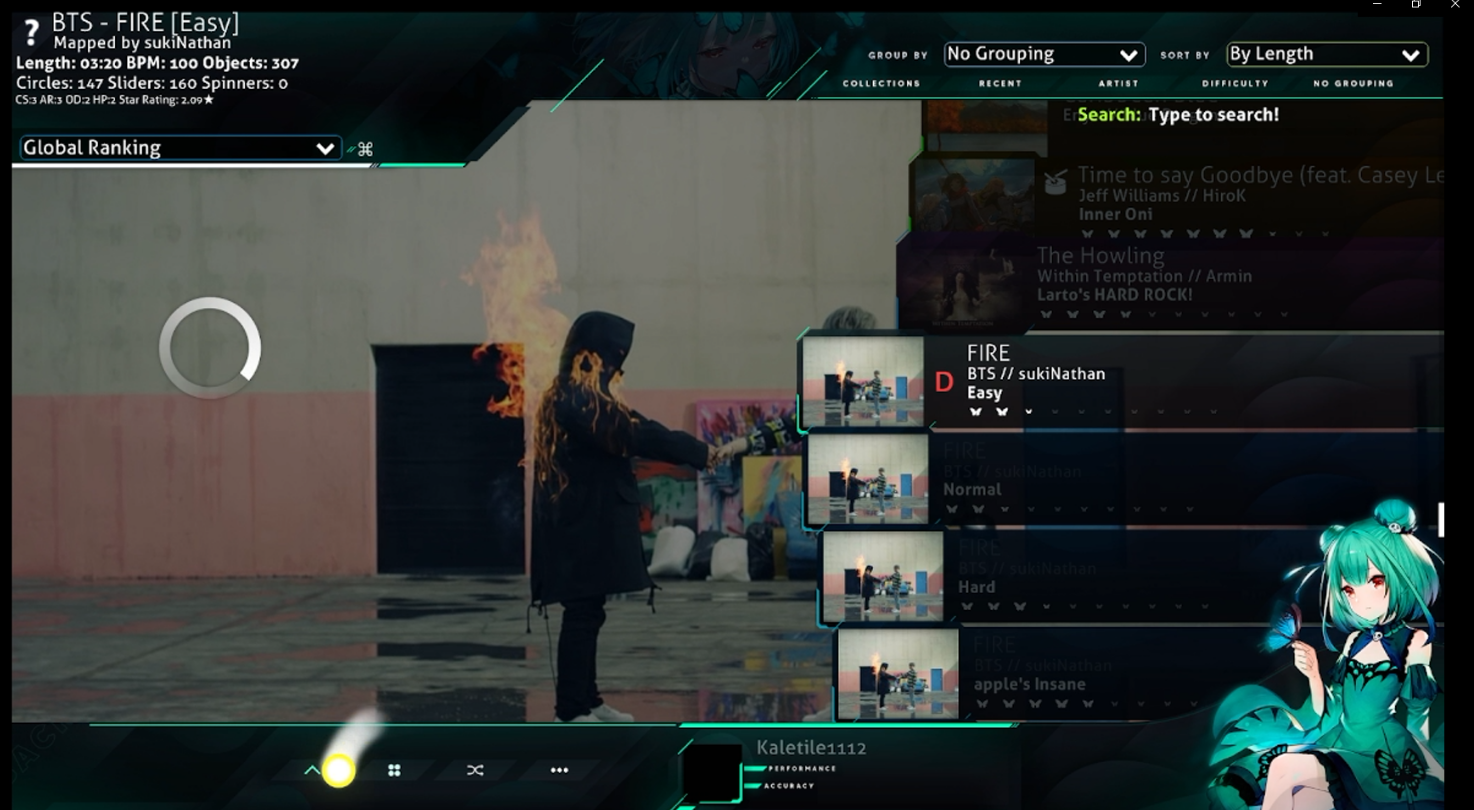Click the BTS - FIRE [Easy] title text

(145, 22)
